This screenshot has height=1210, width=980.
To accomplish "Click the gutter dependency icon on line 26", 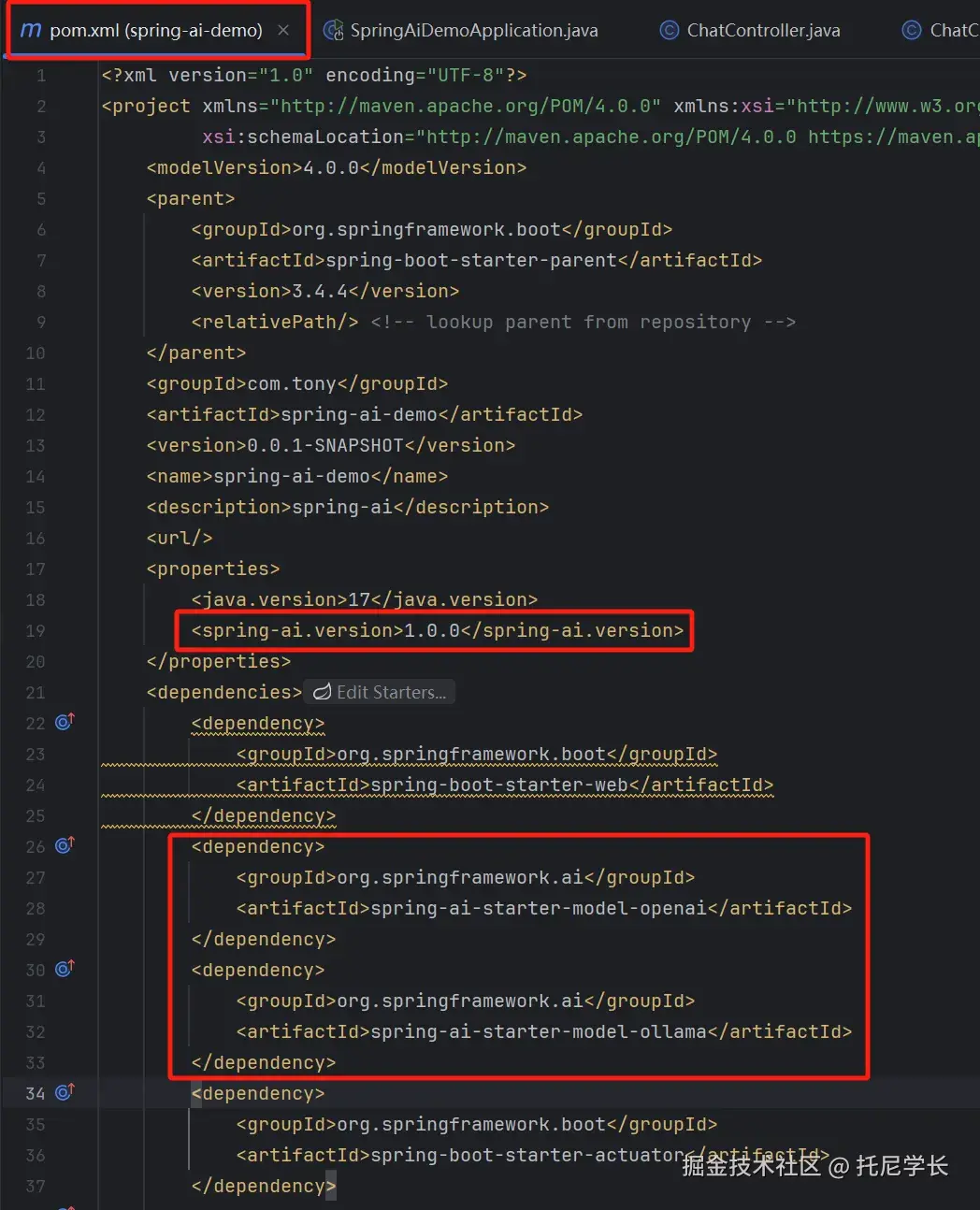I will coord(65,845).
